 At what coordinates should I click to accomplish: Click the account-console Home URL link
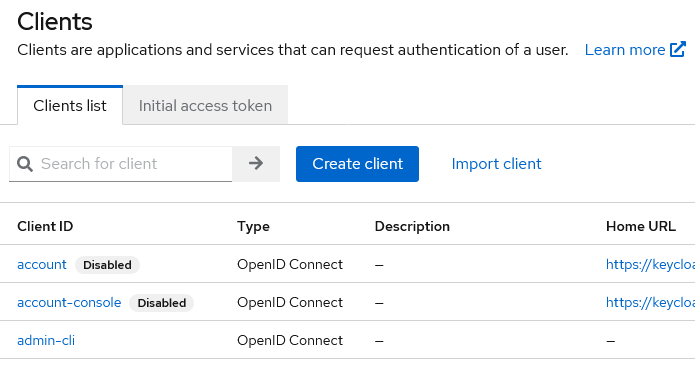point(650,303)
